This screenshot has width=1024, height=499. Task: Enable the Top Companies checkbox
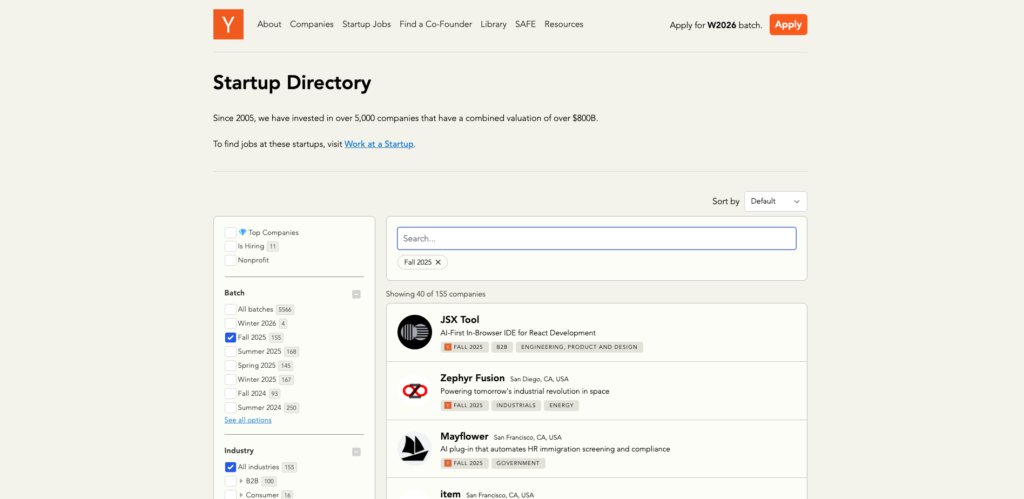click(x=231, y=232)
